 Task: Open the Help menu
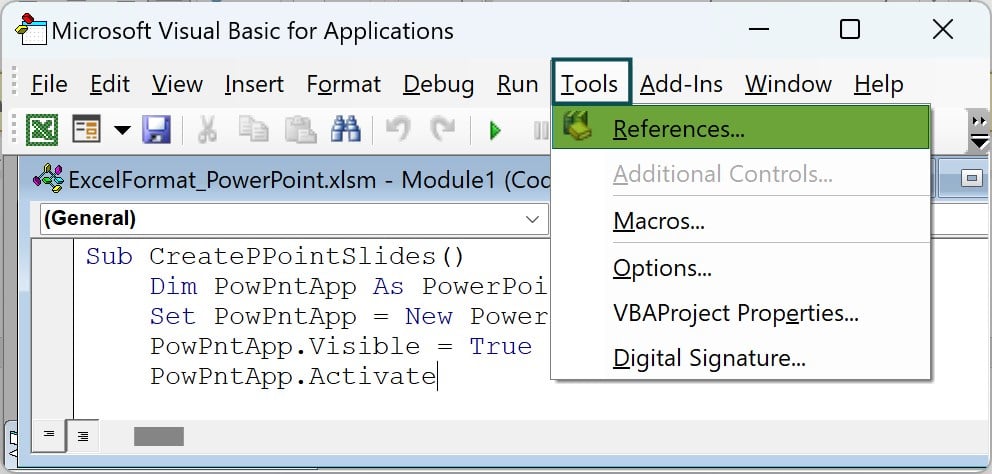tap(878, 84)
